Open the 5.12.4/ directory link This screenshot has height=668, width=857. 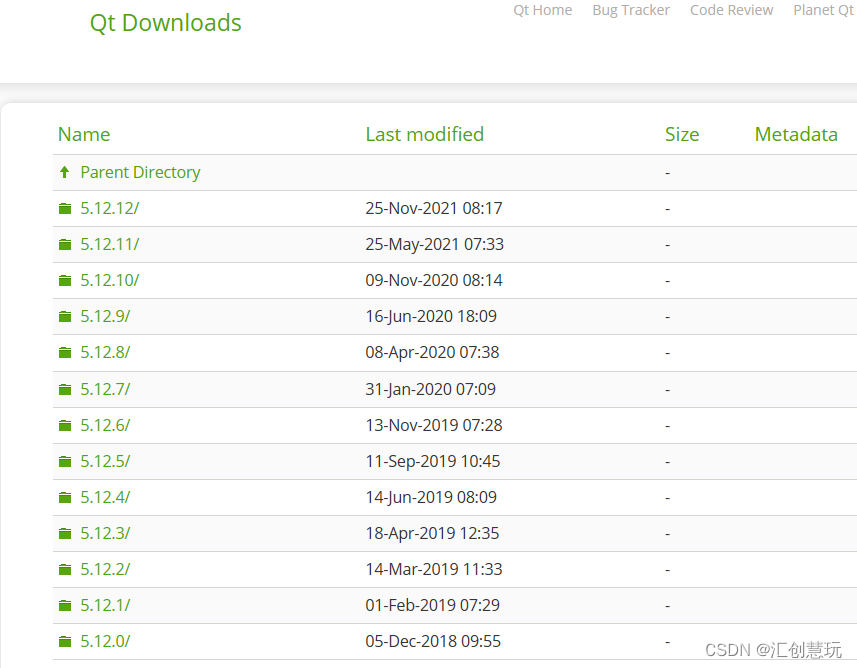[x=105, y=497]
